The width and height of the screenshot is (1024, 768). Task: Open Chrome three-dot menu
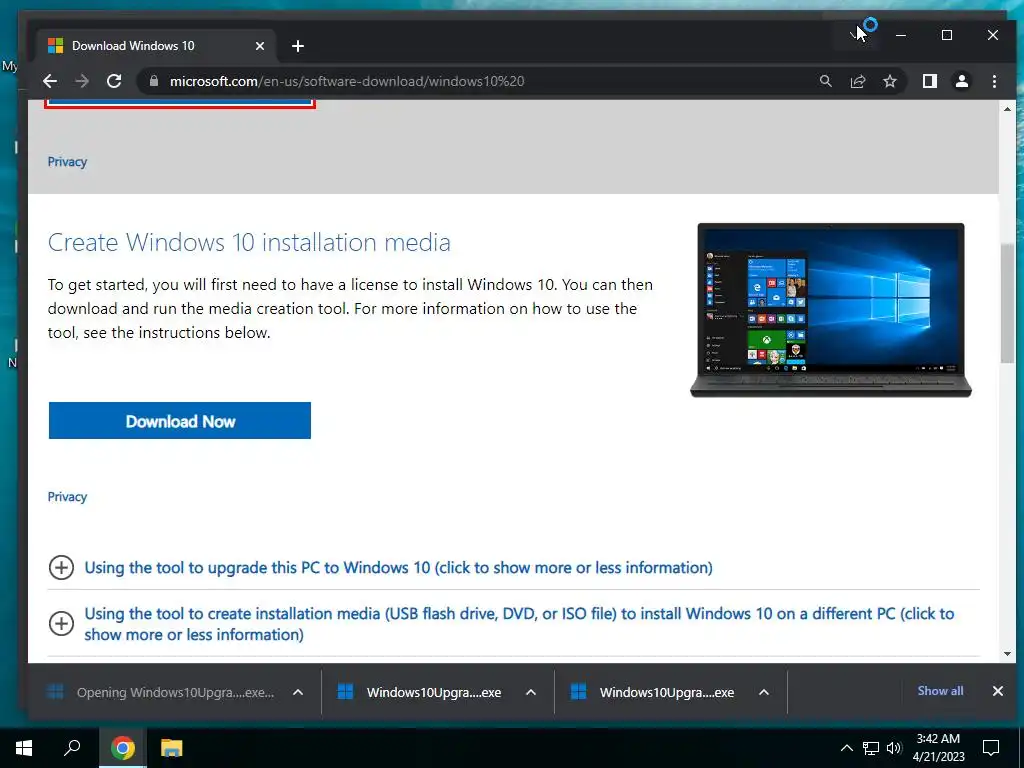(994, 81)
